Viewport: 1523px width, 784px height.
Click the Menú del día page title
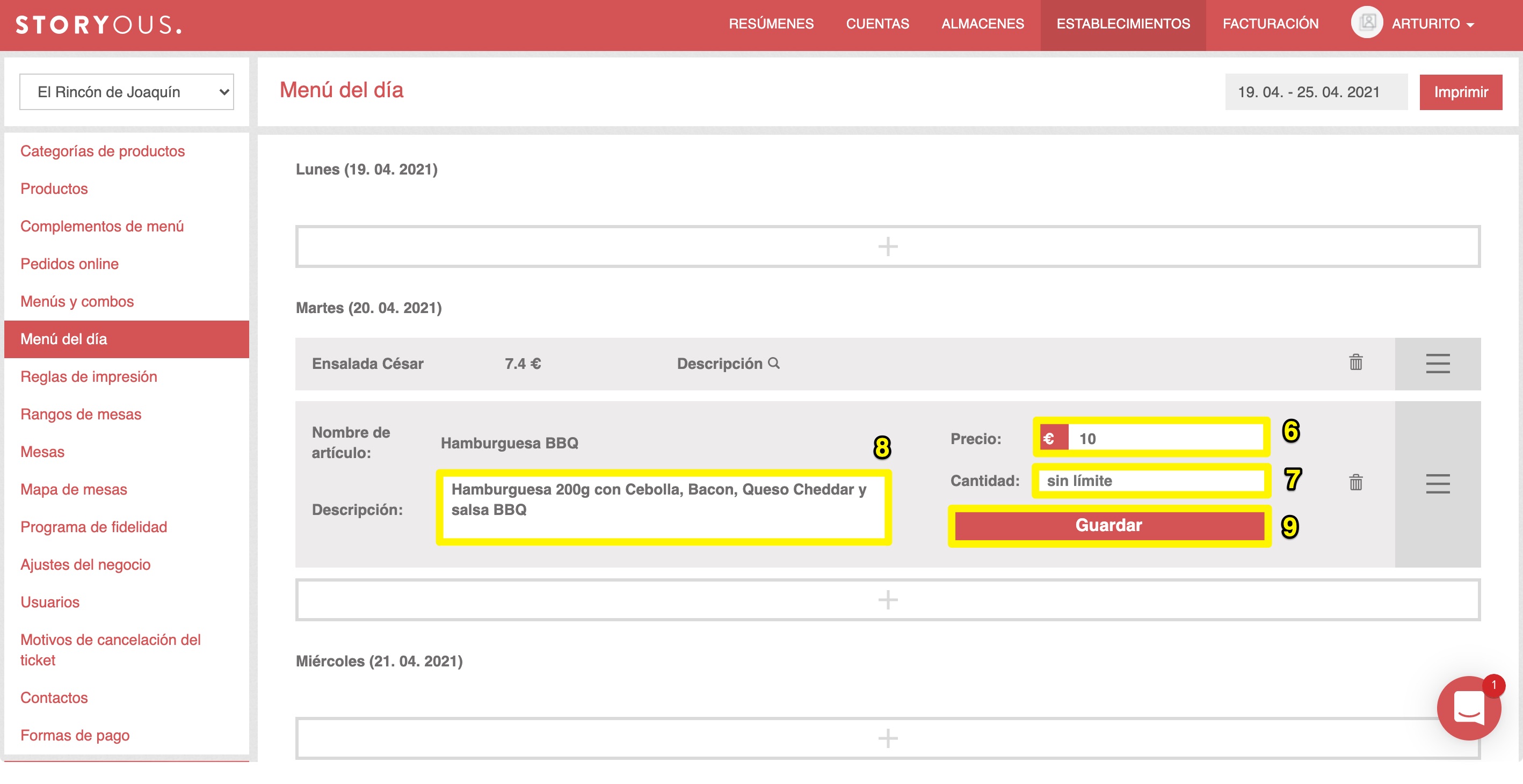point(341,89)
